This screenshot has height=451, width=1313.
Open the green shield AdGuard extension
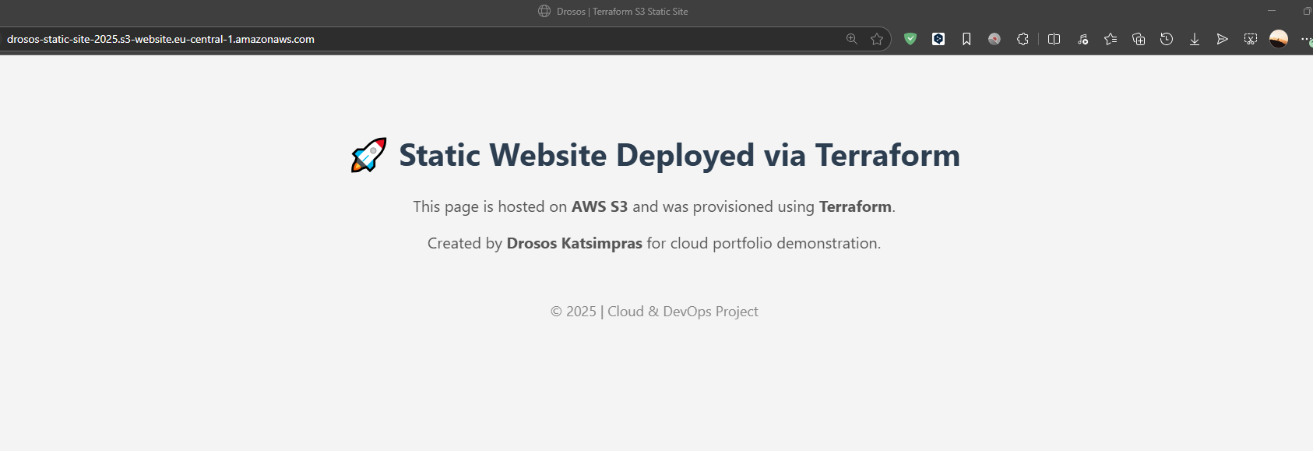click(910, 39)
